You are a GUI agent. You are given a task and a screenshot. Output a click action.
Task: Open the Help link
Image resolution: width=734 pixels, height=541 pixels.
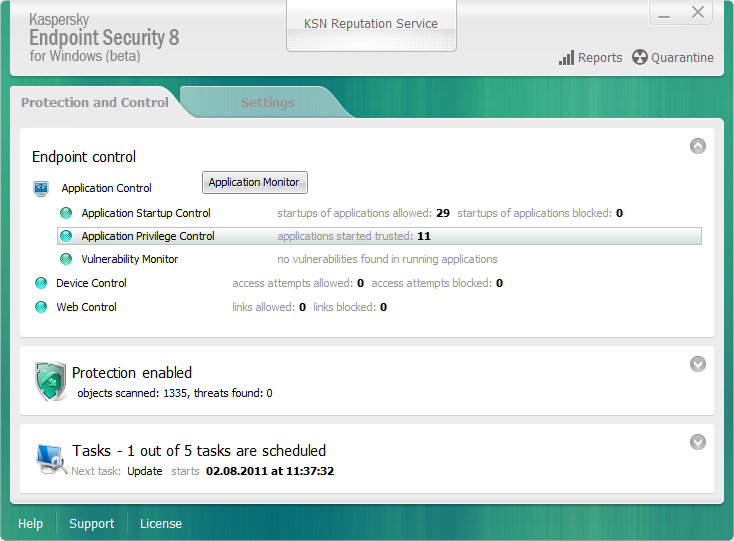click(x=30, y=523)
